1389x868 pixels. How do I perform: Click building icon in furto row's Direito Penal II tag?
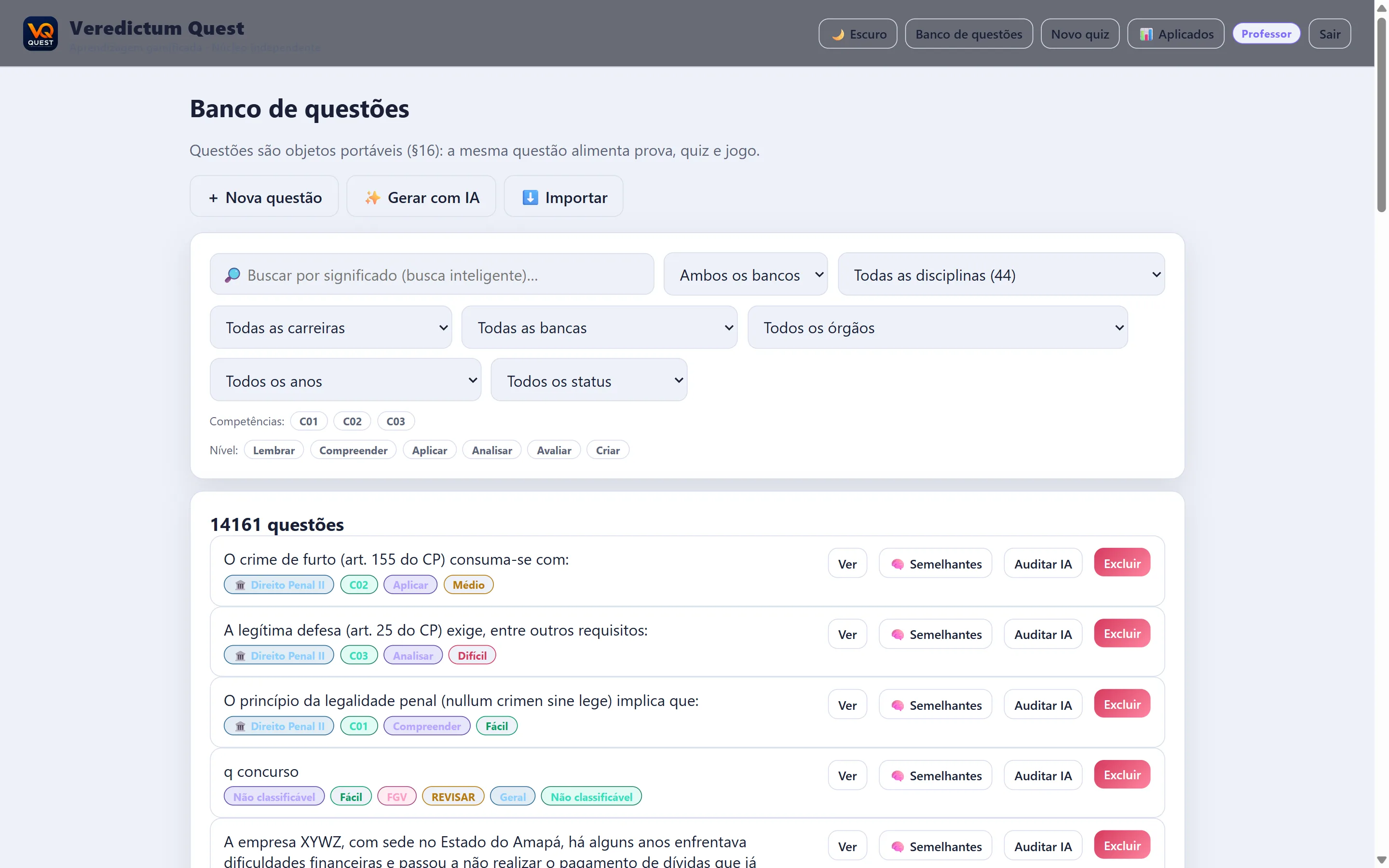(241, 585)
